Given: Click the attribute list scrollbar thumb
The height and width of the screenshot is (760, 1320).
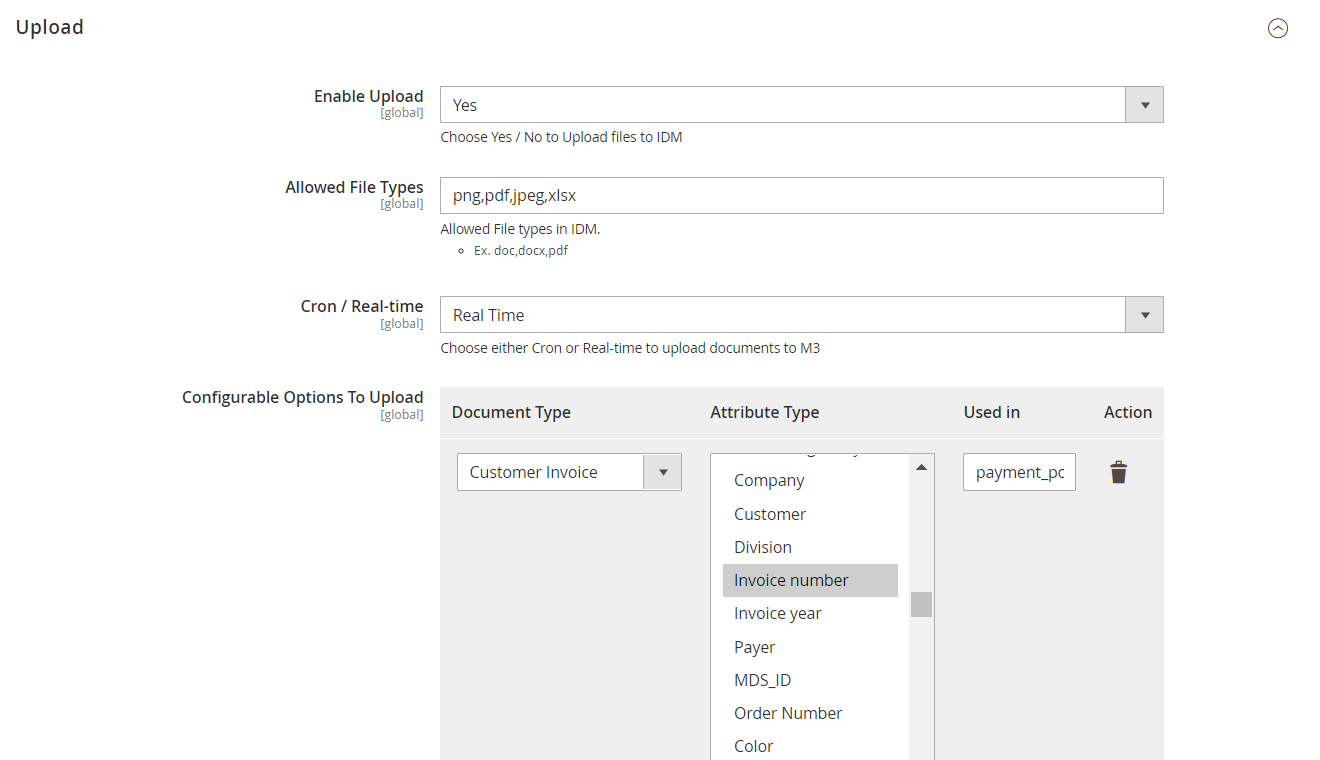Looking at the screenshot, I should [921, 604].
